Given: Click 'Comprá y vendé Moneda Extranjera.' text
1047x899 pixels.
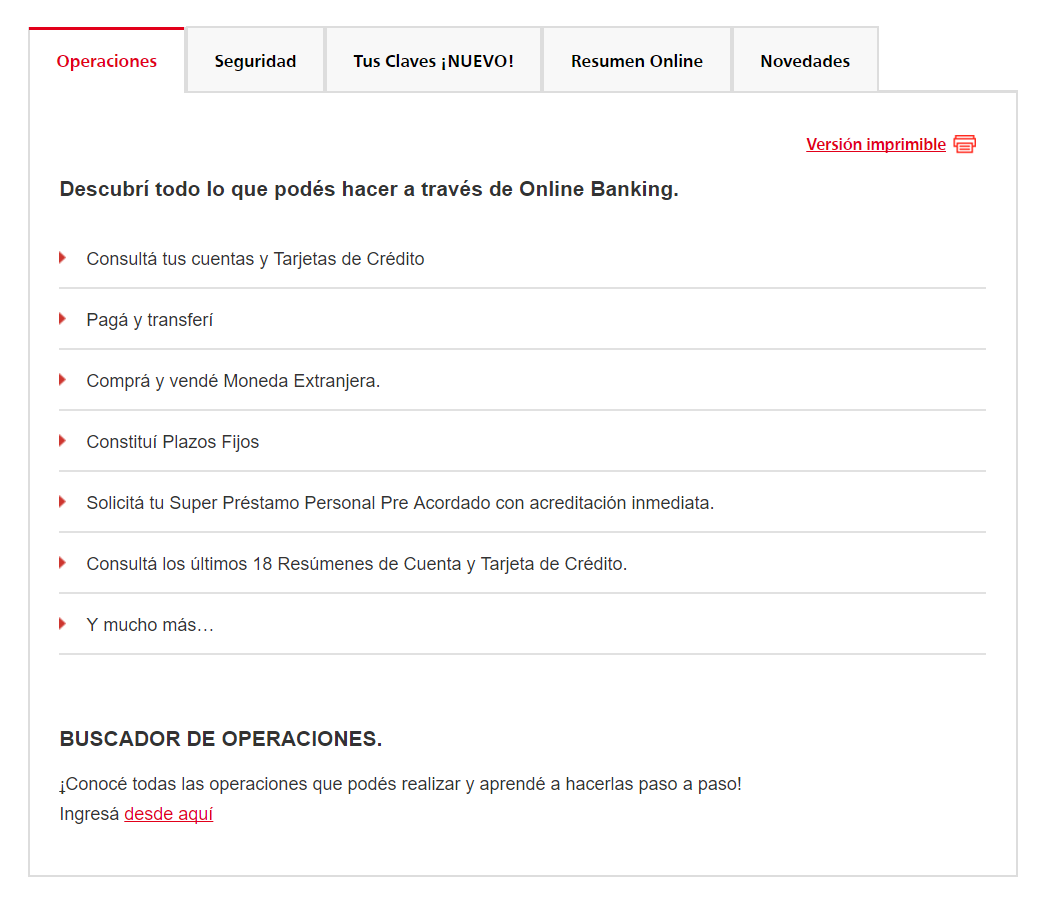Looking at the screenshot, I should coord(233,381).
